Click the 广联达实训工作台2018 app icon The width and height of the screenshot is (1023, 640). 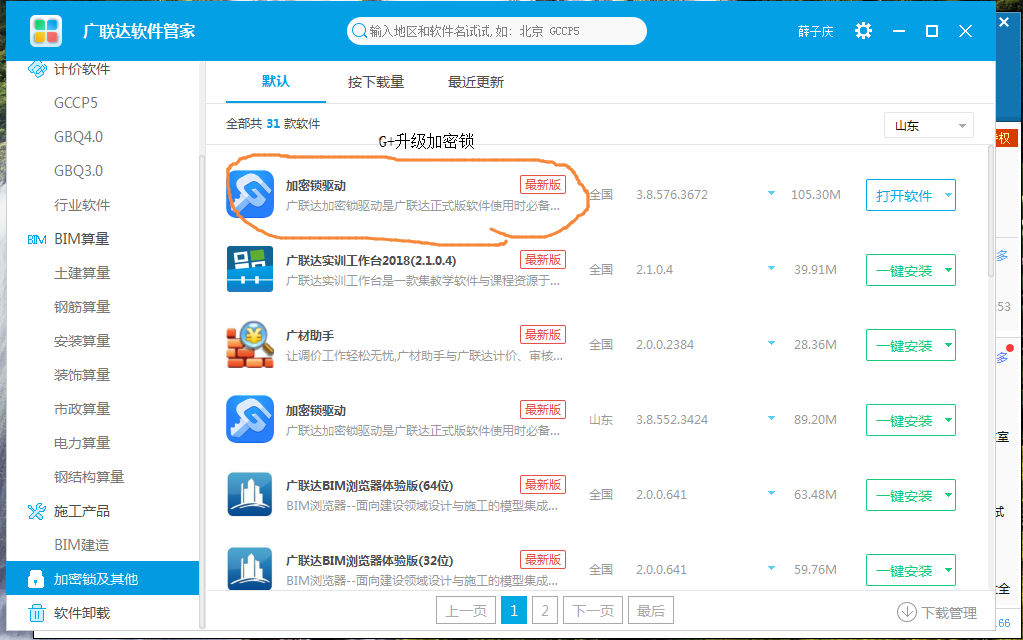click(250, 269)
